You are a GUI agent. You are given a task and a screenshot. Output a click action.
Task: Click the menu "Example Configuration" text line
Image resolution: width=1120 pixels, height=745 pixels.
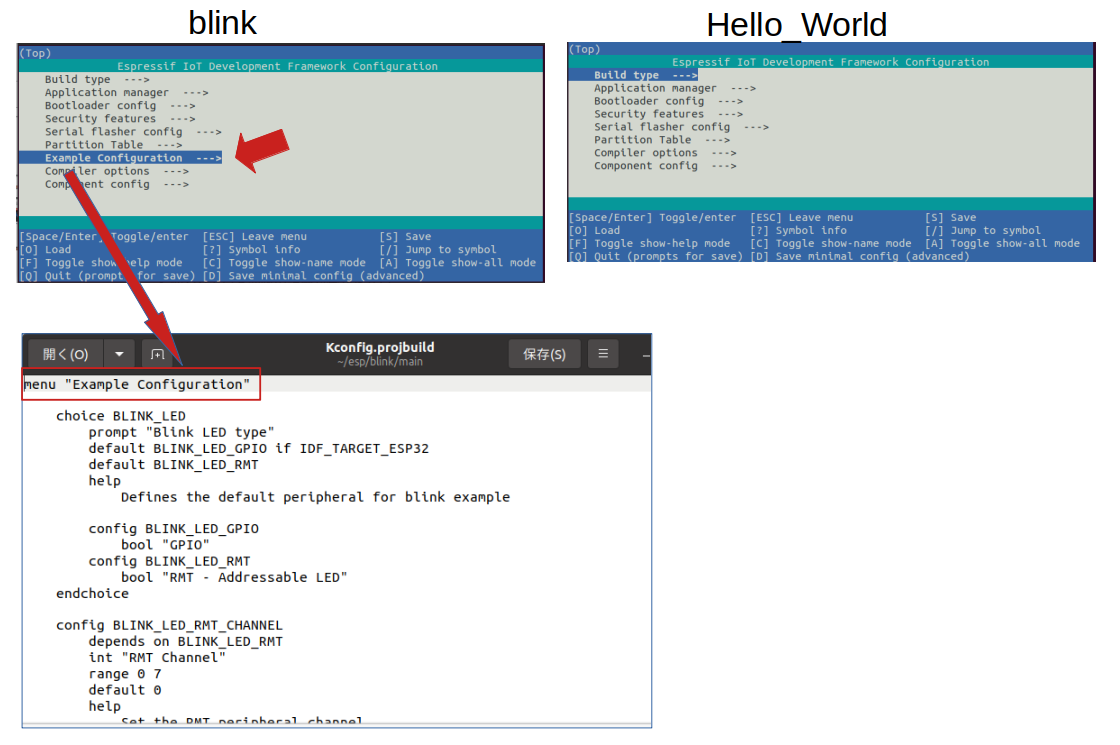pyautogui.click(x=139, y=385)
